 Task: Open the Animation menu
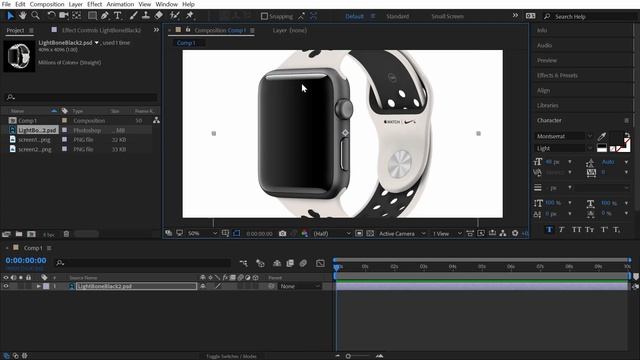click(120, 4)
